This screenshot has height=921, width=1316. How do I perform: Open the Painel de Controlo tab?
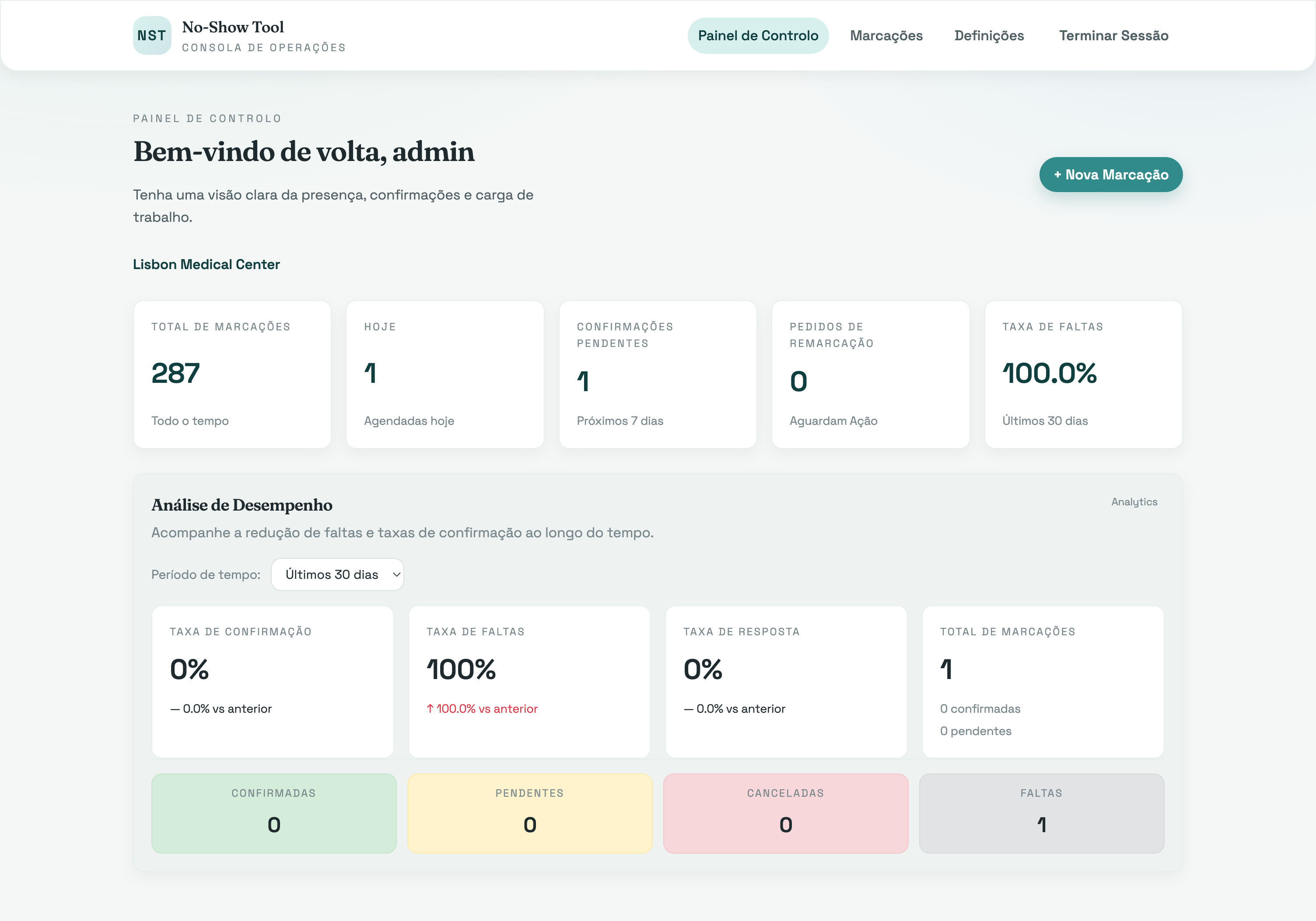758,35
